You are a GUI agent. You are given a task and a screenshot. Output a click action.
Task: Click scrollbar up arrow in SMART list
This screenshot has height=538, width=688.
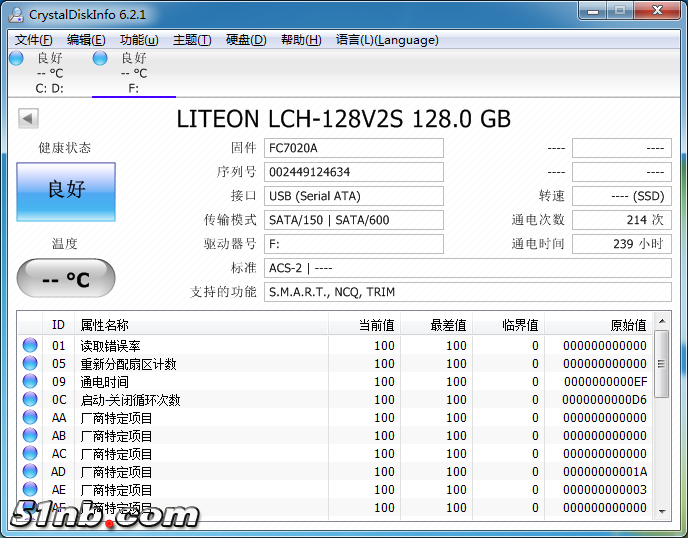[662, 321]
